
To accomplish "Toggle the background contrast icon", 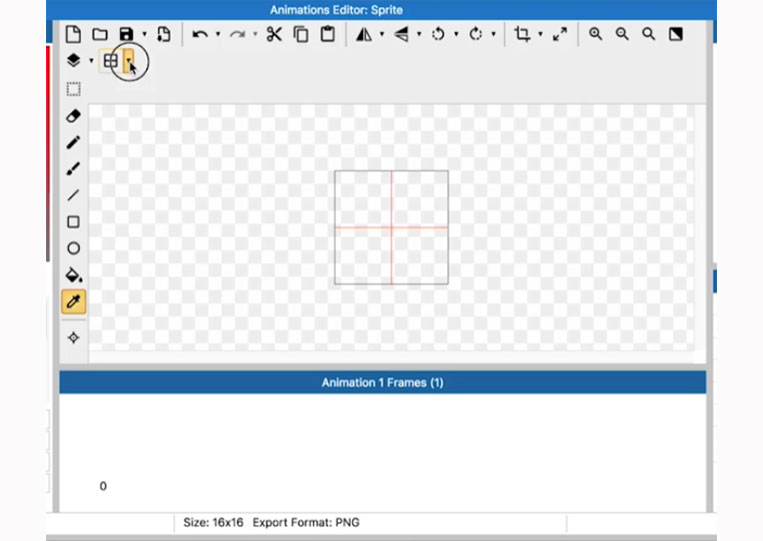I will click(x=676, y=34).
